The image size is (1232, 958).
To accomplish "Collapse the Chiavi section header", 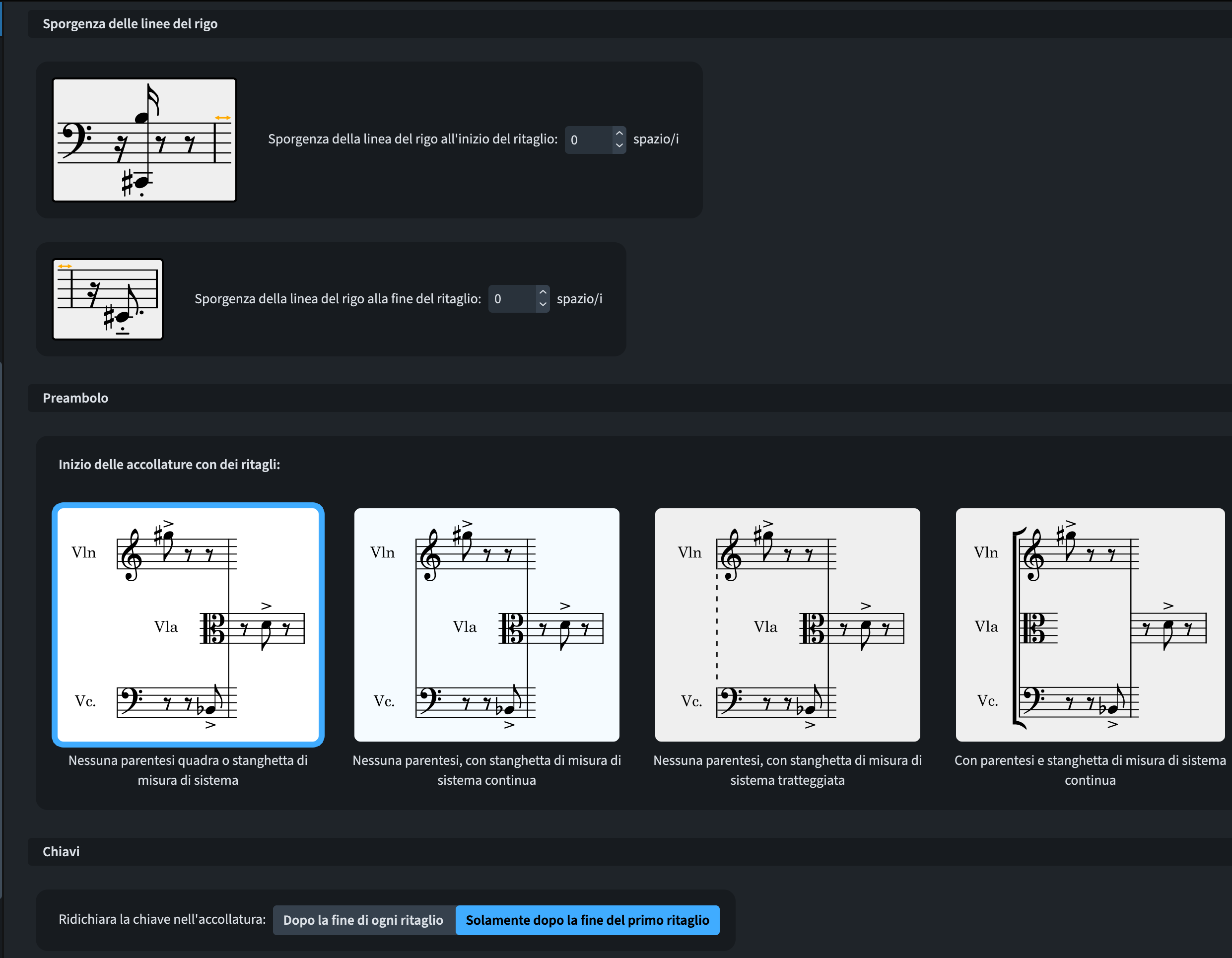I will [61, 851].
